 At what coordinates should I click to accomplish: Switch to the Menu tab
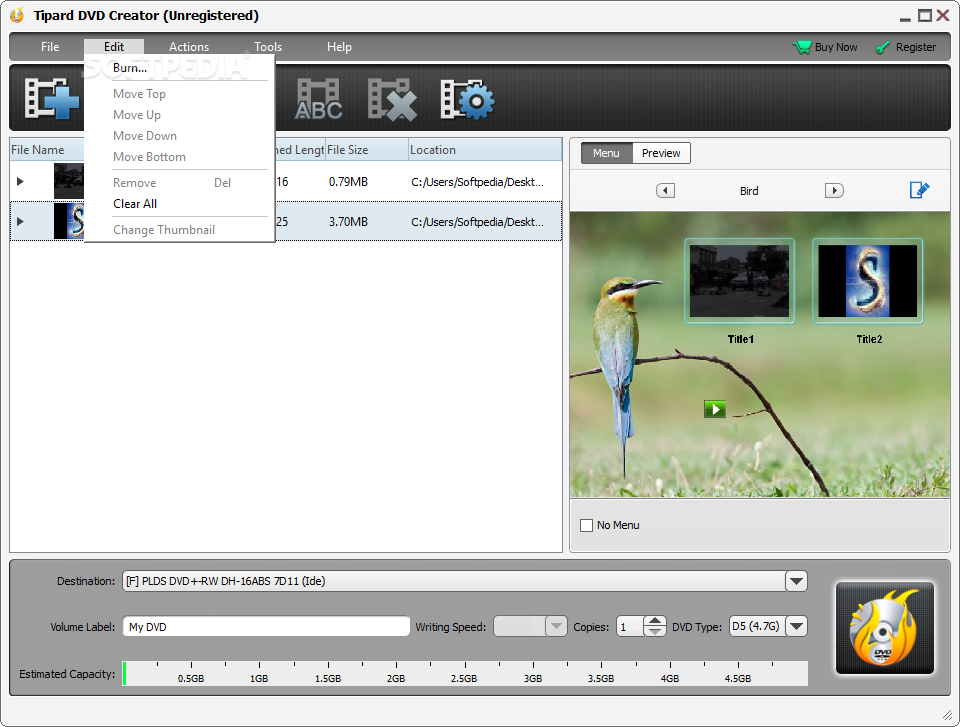coord(606,153)
